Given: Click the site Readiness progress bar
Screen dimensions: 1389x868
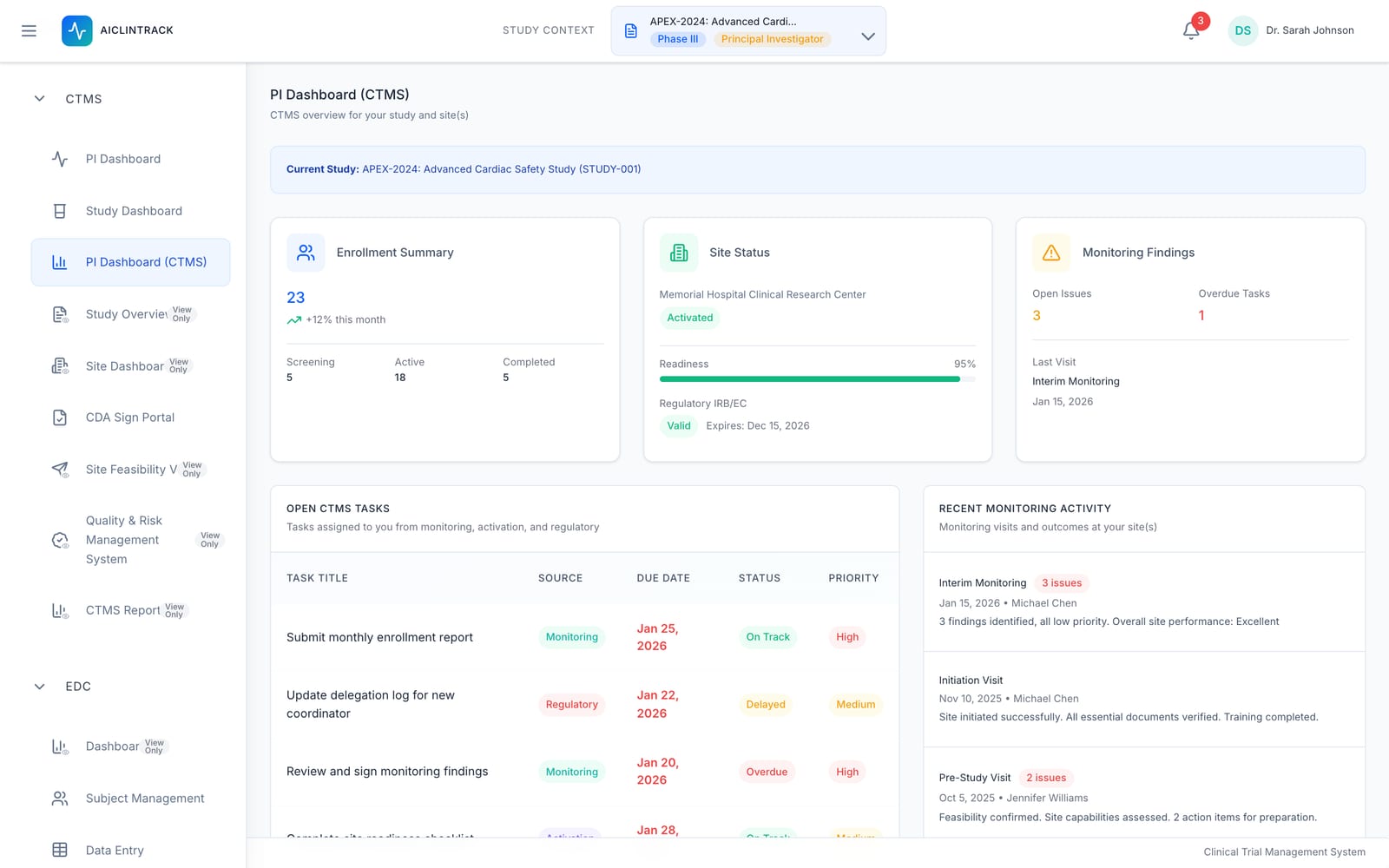Looking at the screenshot, I should click(x=817, y=379).
